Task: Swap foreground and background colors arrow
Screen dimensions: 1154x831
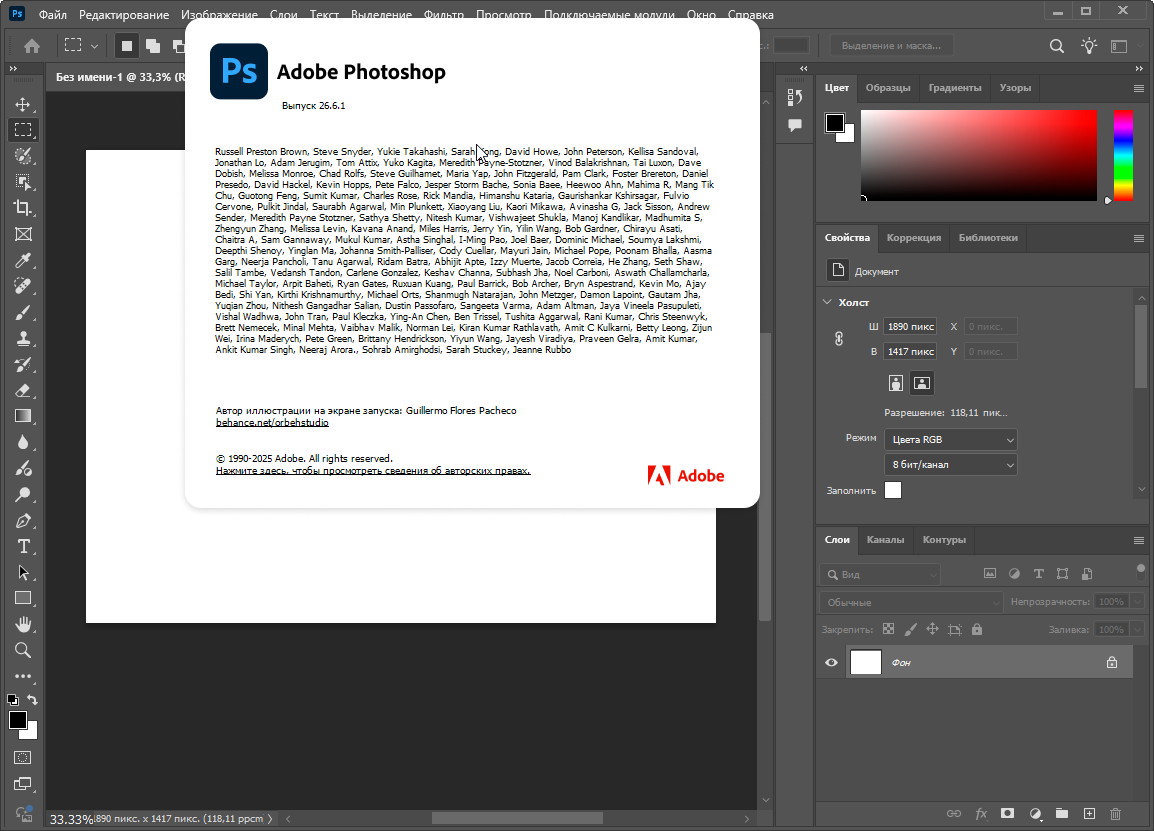Action: click(32, 699)
